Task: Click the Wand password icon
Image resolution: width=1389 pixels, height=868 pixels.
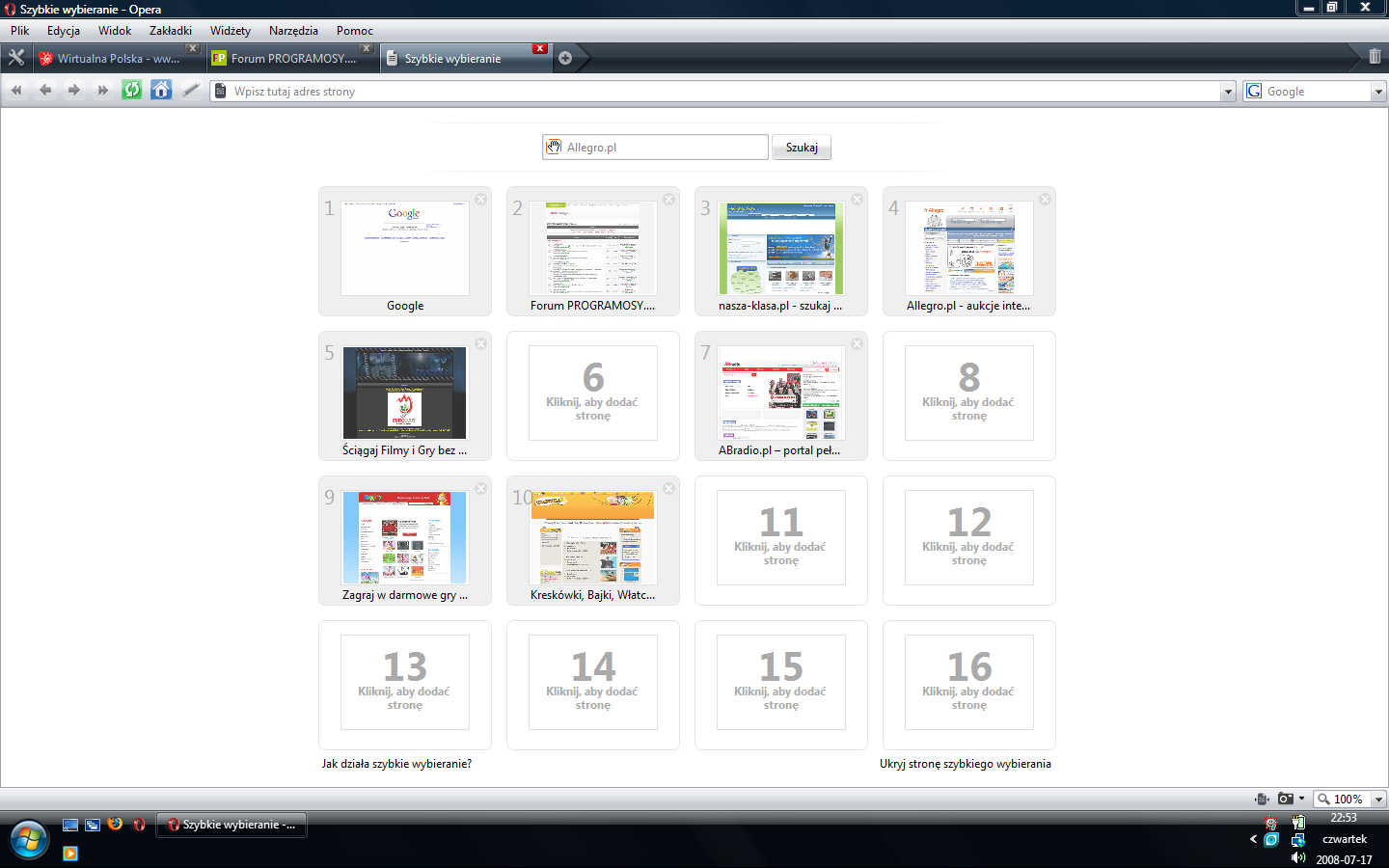Action: pyautogui.click(x=191, y=91)
